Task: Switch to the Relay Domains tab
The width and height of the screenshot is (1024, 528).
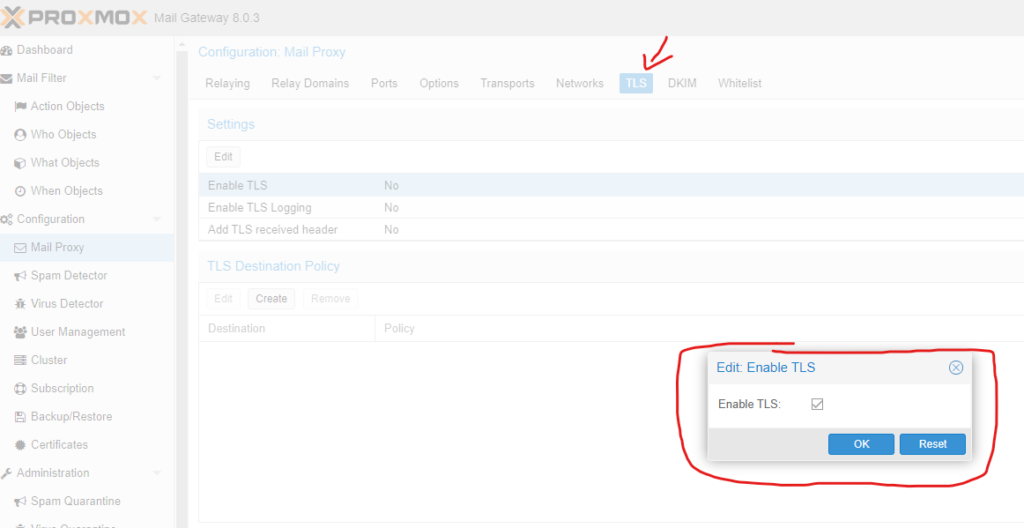Action: (310, 84)
